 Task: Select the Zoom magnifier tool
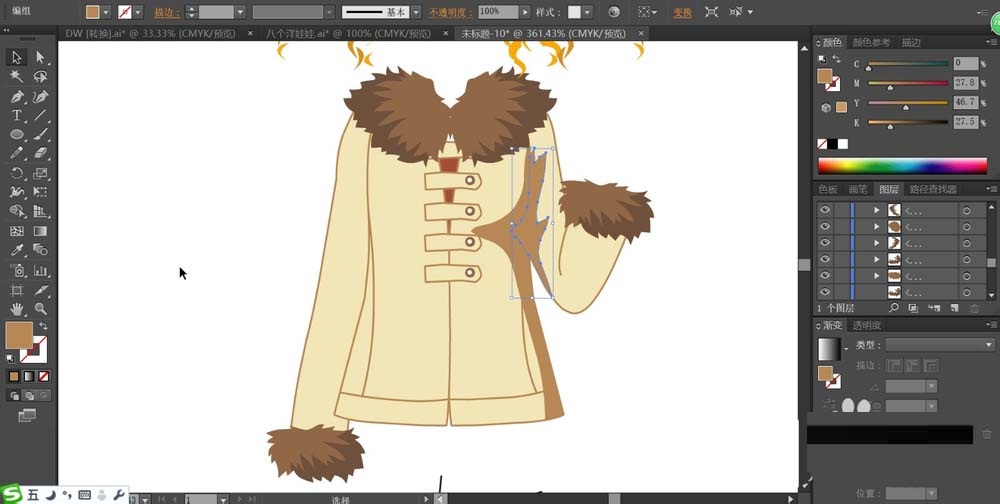coord(41,308)
